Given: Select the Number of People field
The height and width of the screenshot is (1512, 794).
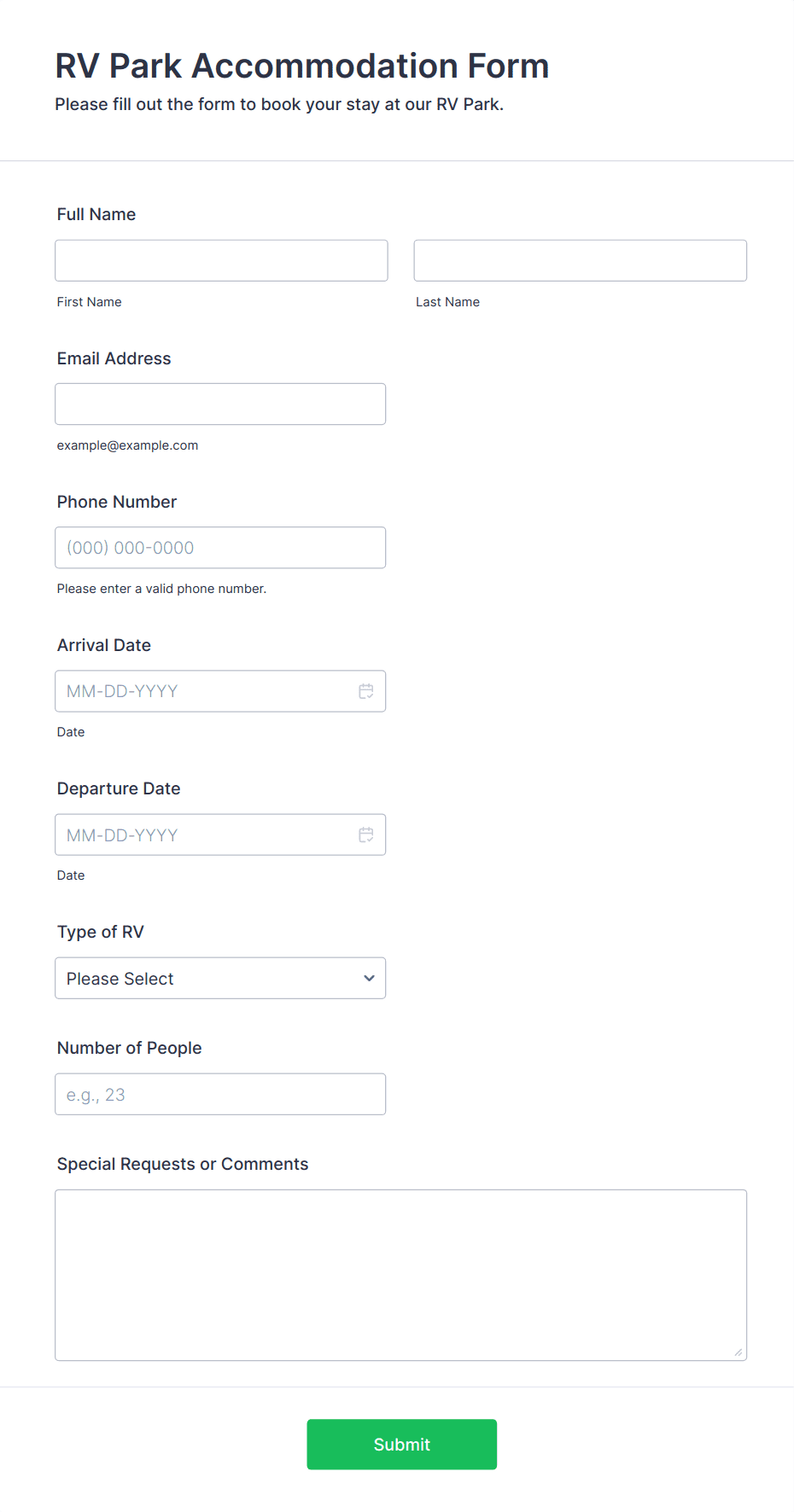Looking at the screenshot, I should 220,1094.
